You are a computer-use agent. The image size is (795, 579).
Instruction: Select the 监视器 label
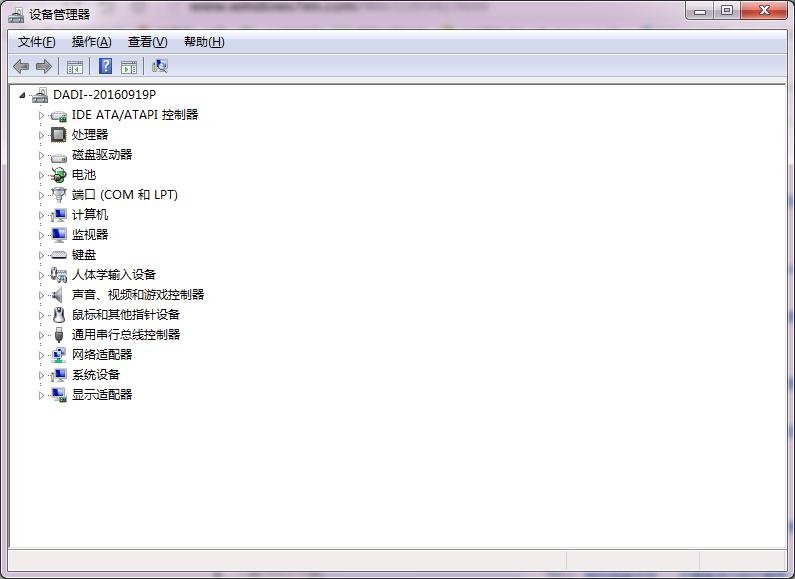90,235
